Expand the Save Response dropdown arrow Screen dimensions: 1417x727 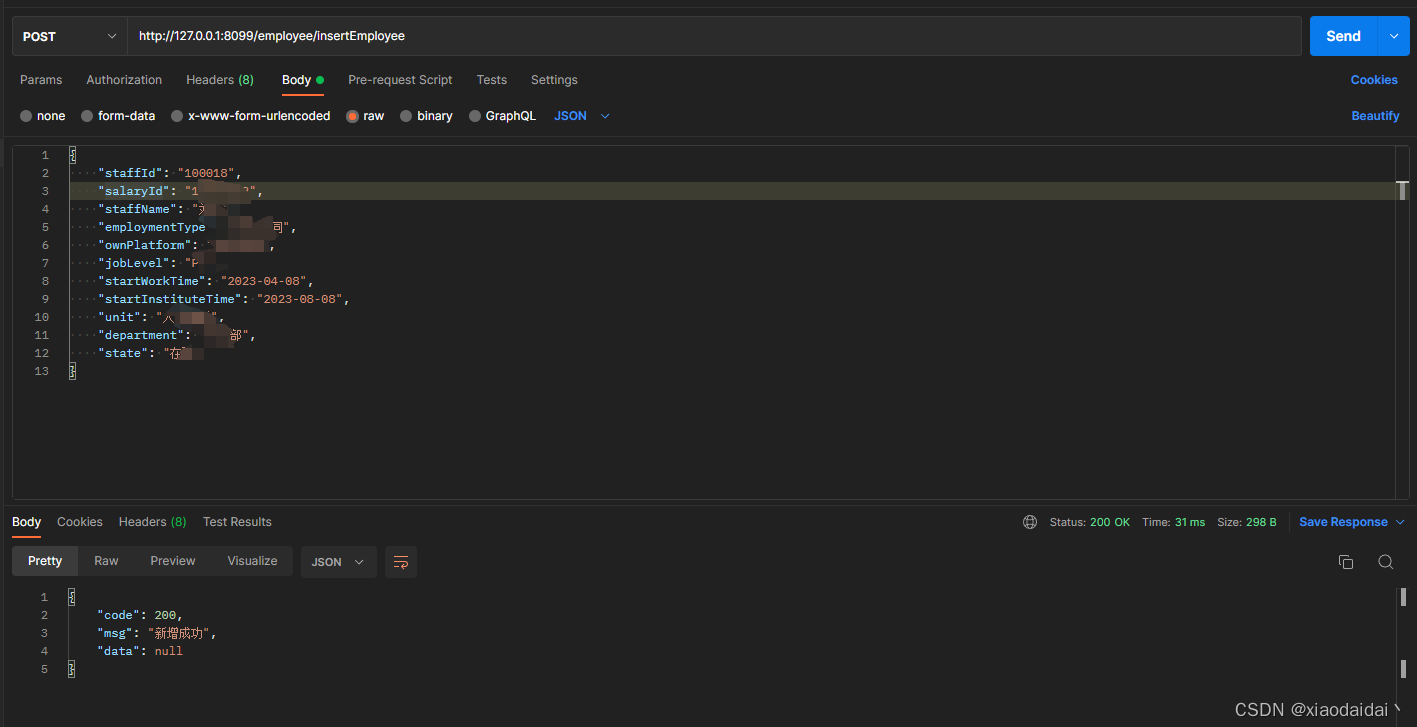pos(1399,522)
